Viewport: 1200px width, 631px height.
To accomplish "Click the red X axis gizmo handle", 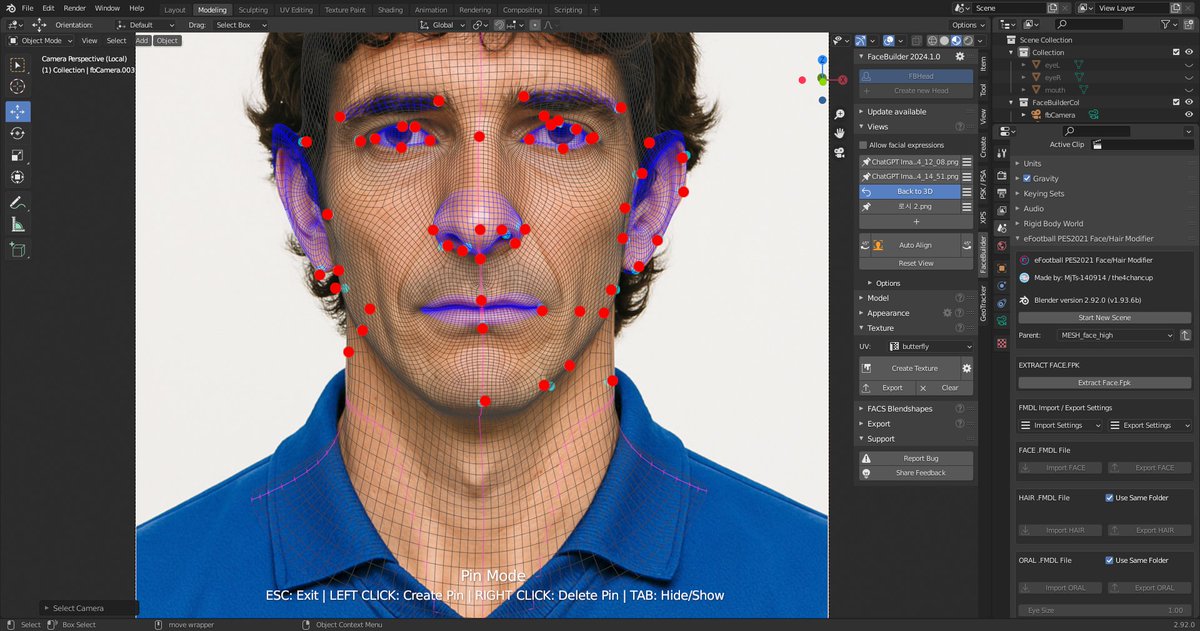I will (x=843, y=79).
